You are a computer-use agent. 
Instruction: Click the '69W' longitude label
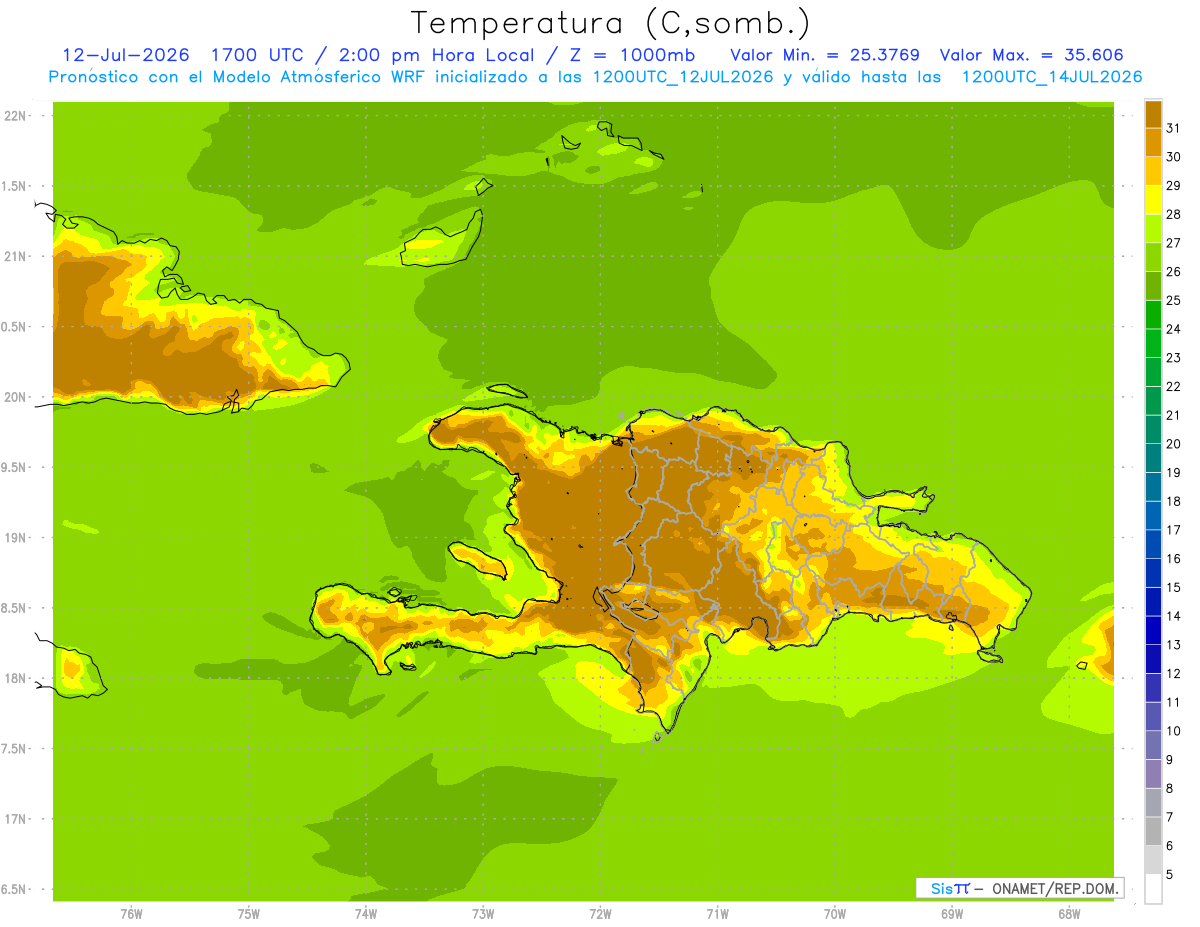(x=952, y=914)
